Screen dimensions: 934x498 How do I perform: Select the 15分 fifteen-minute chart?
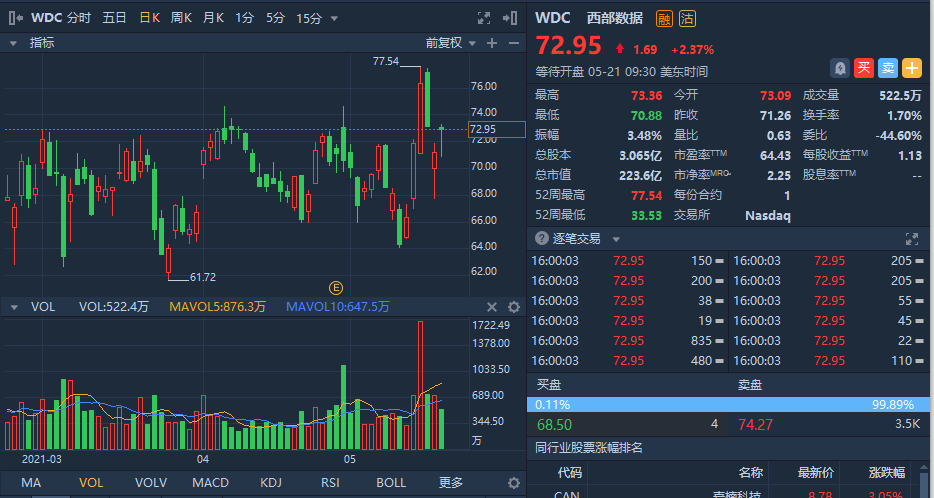tap(309, 18)
